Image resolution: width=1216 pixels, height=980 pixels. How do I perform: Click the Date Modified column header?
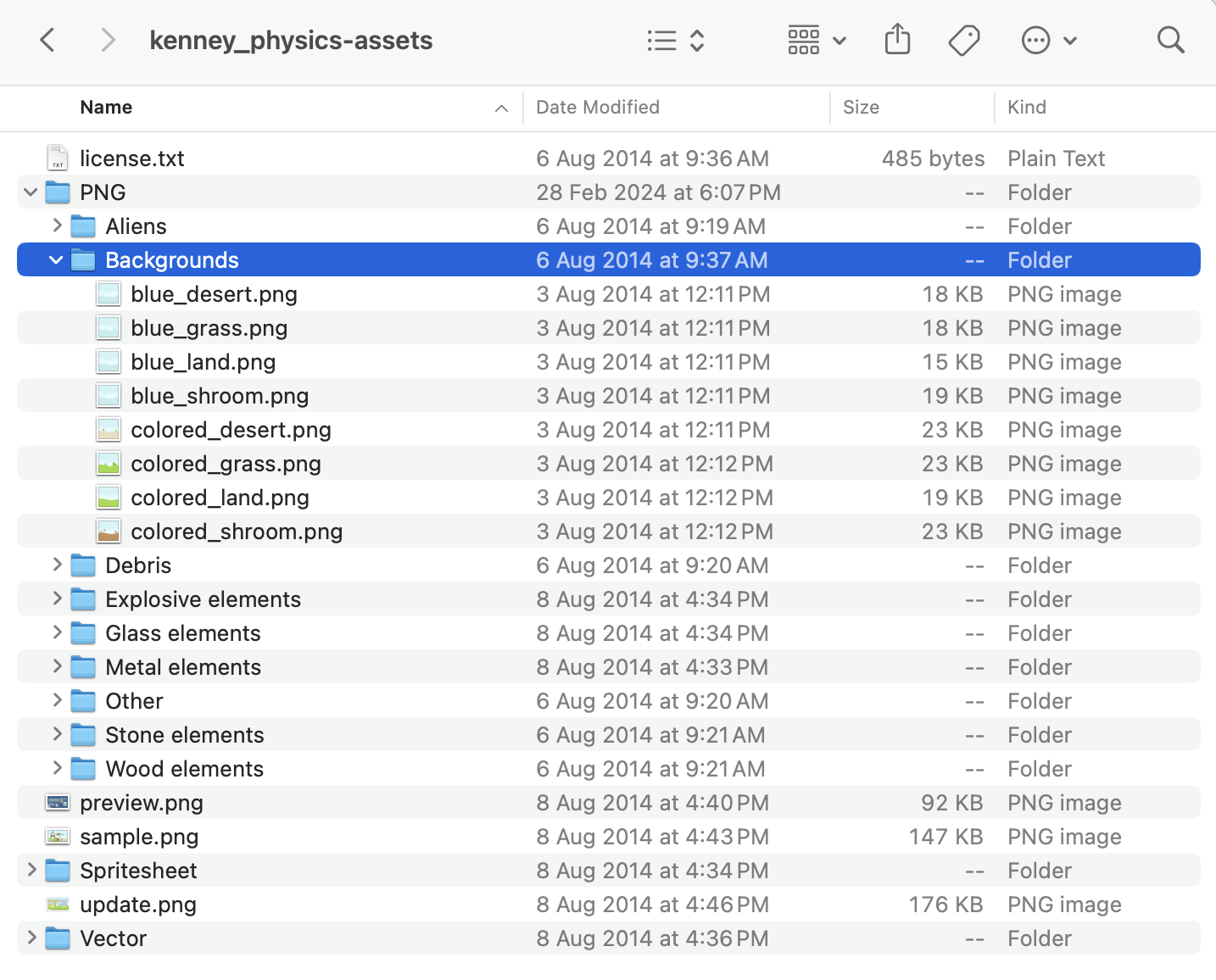pyautogui.click(x=597, y=108)
